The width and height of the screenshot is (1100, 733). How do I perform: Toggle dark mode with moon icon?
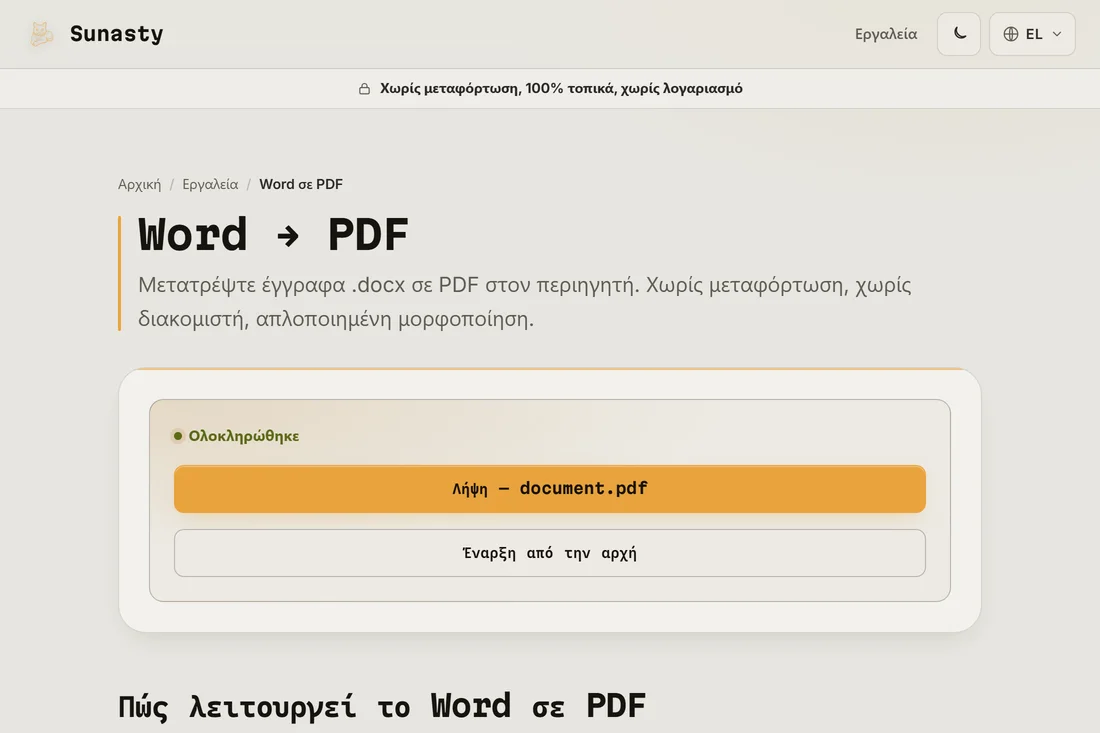959,34
